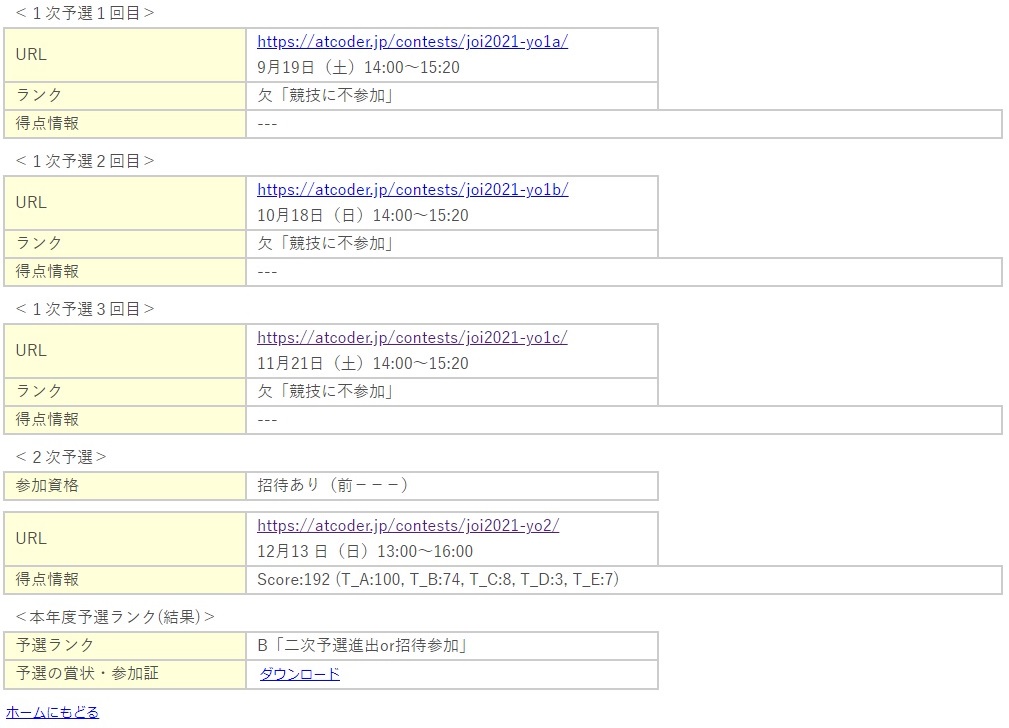Open the joi2021-yo1a contest link
The height and width of the screenshot is (728, 1009).
(412, 42)
